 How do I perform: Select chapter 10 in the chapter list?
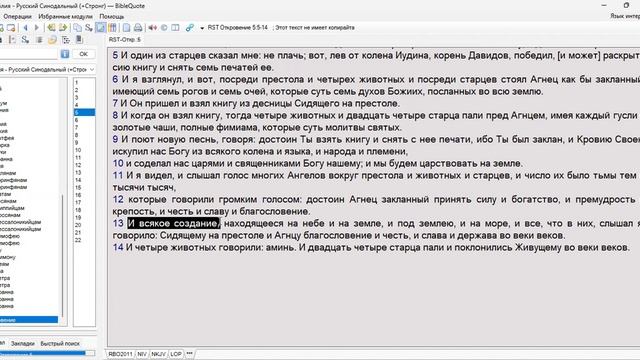(84, 150)
